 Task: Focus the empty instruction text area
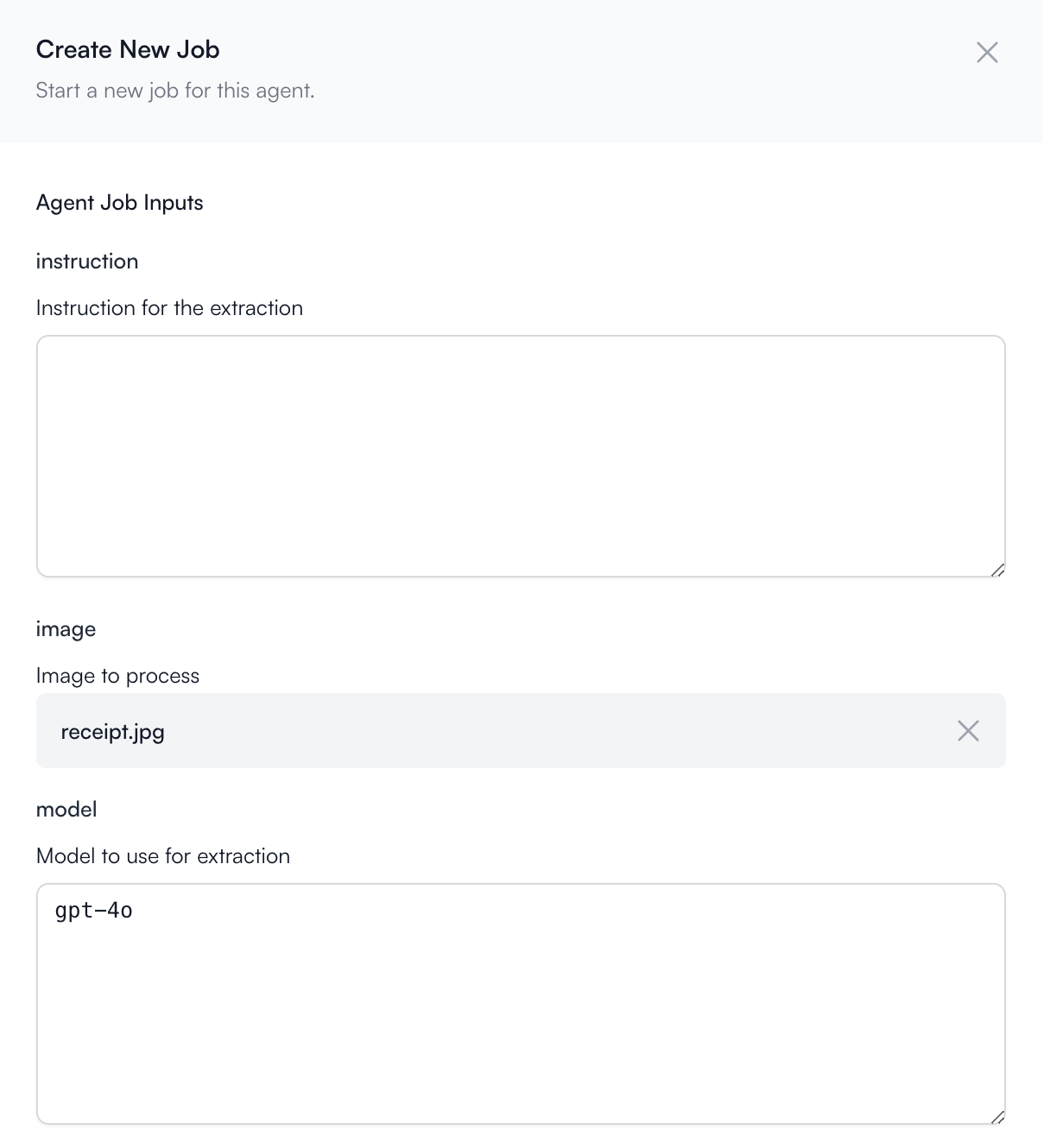pyautogui.click(x=521, y=457)
